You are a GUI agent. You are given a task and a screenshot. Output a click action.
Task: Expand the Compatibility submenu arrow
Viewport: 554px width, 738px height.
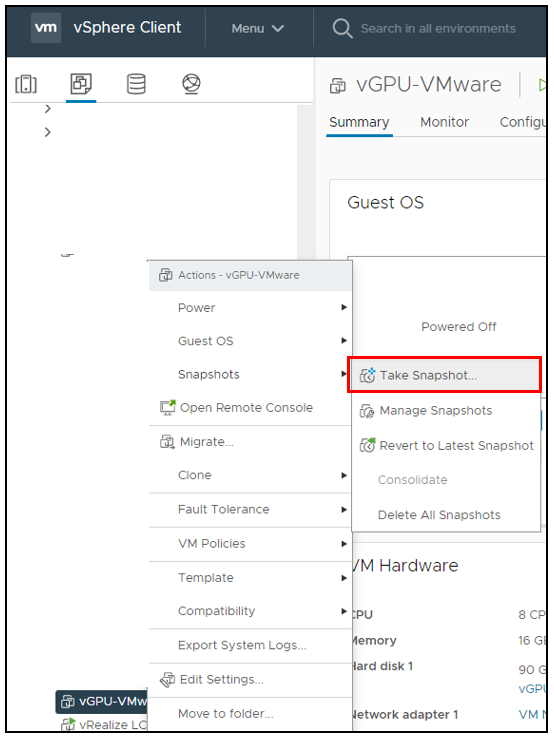click(x=344, y=611)
